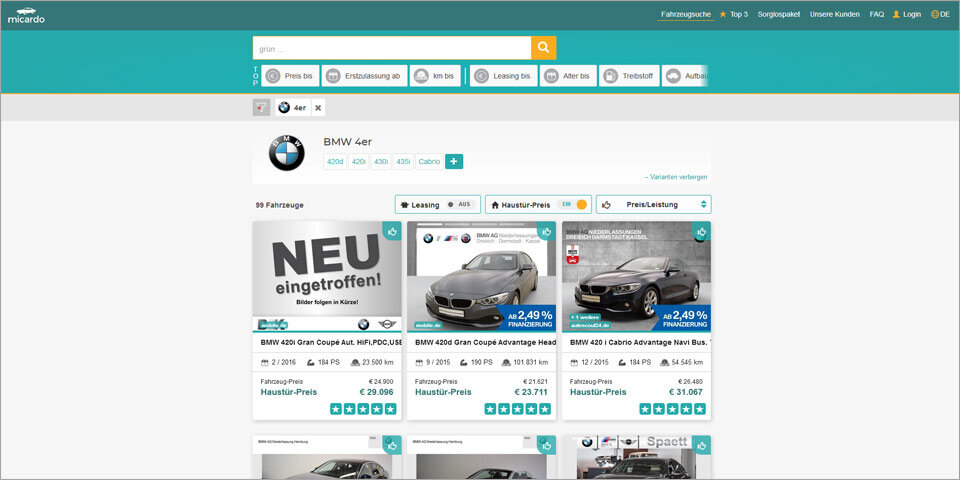The height and width of the screenshot is (480, 960).
Task: Open the km bis filter
Action: [x=435, y=76]
